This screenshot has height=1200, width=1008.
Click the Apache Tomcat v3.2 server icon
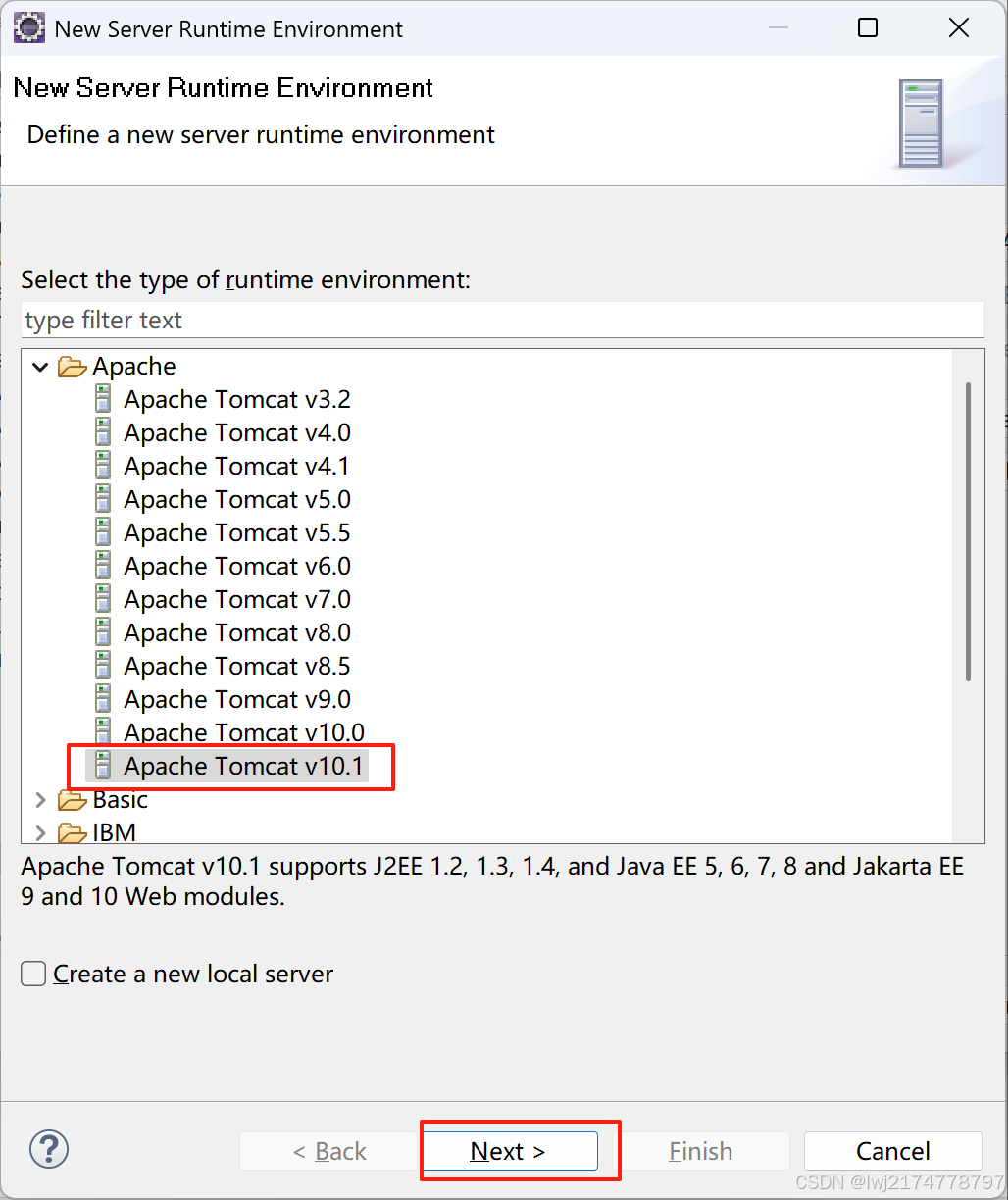103,399
